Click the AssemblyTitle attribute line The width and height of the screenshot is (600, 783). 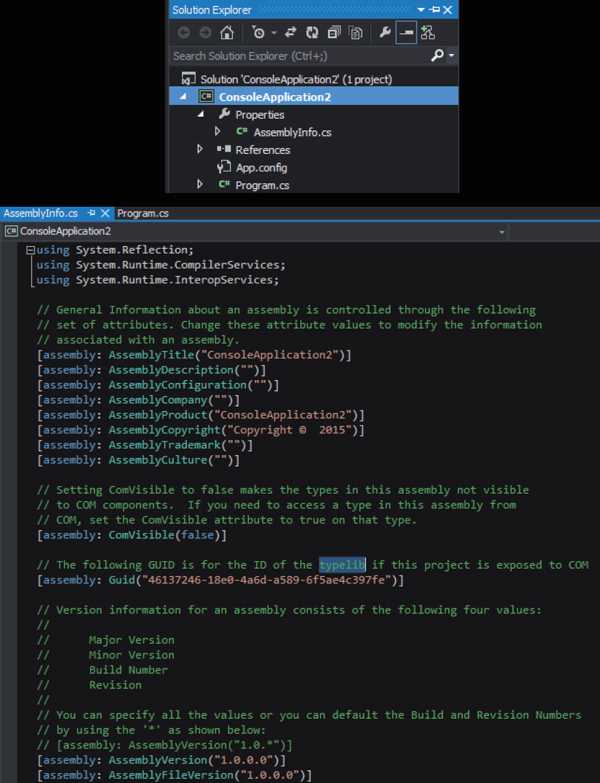point(194,355)
